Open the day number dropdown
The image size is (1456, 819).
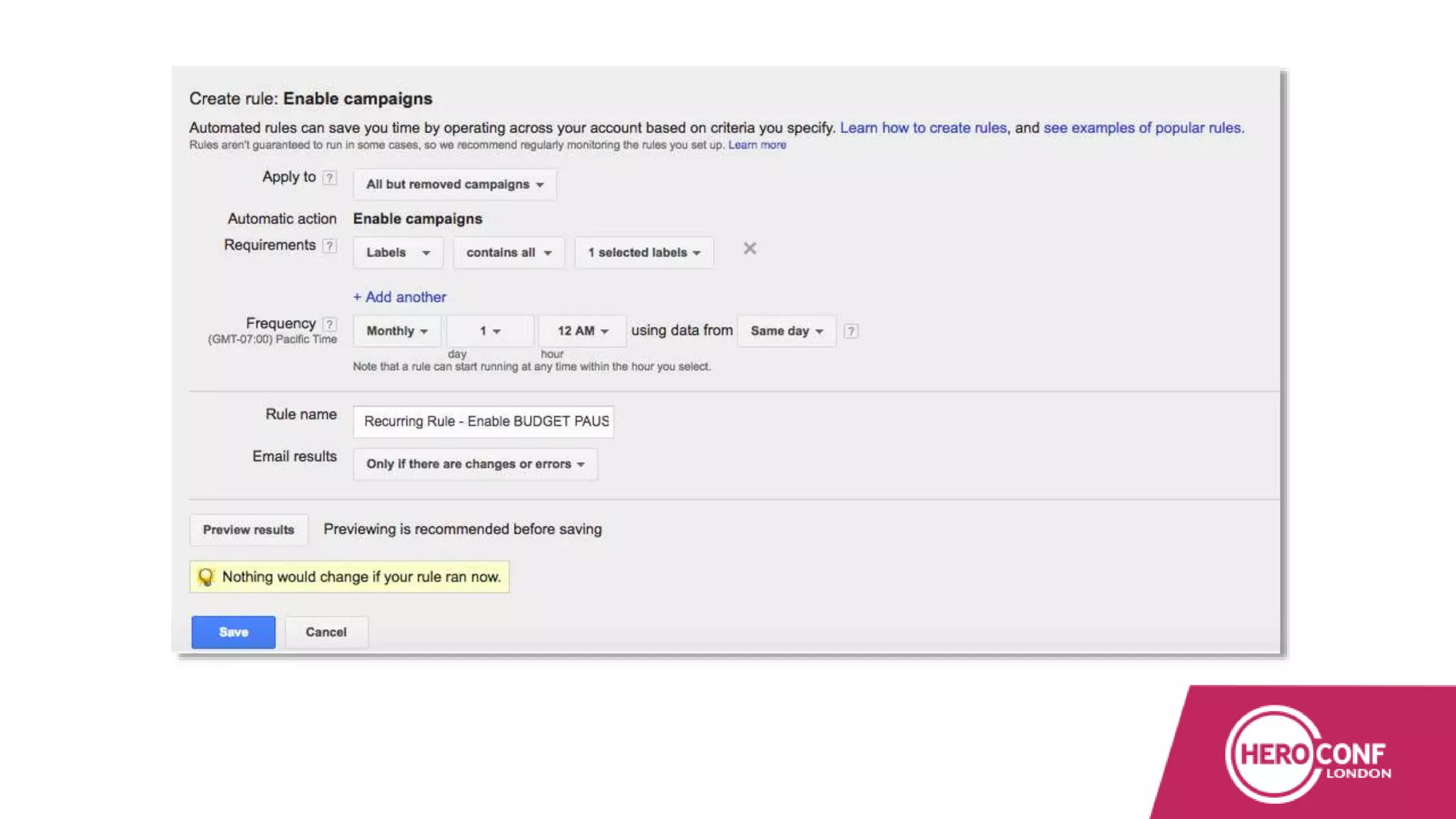tap(490, 331)
